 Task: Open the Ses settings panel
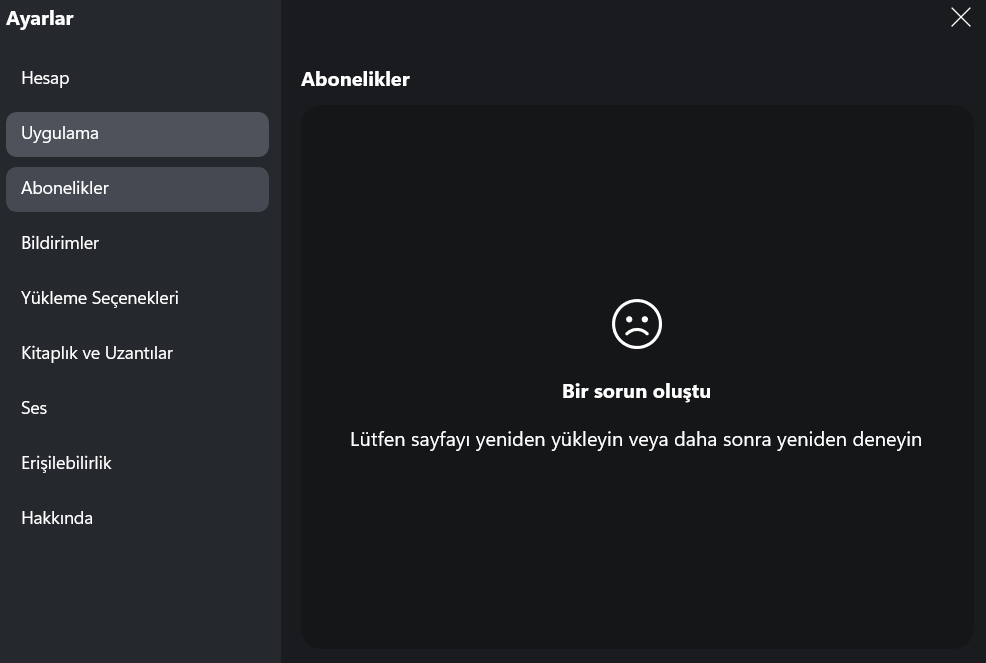(34, 408)
